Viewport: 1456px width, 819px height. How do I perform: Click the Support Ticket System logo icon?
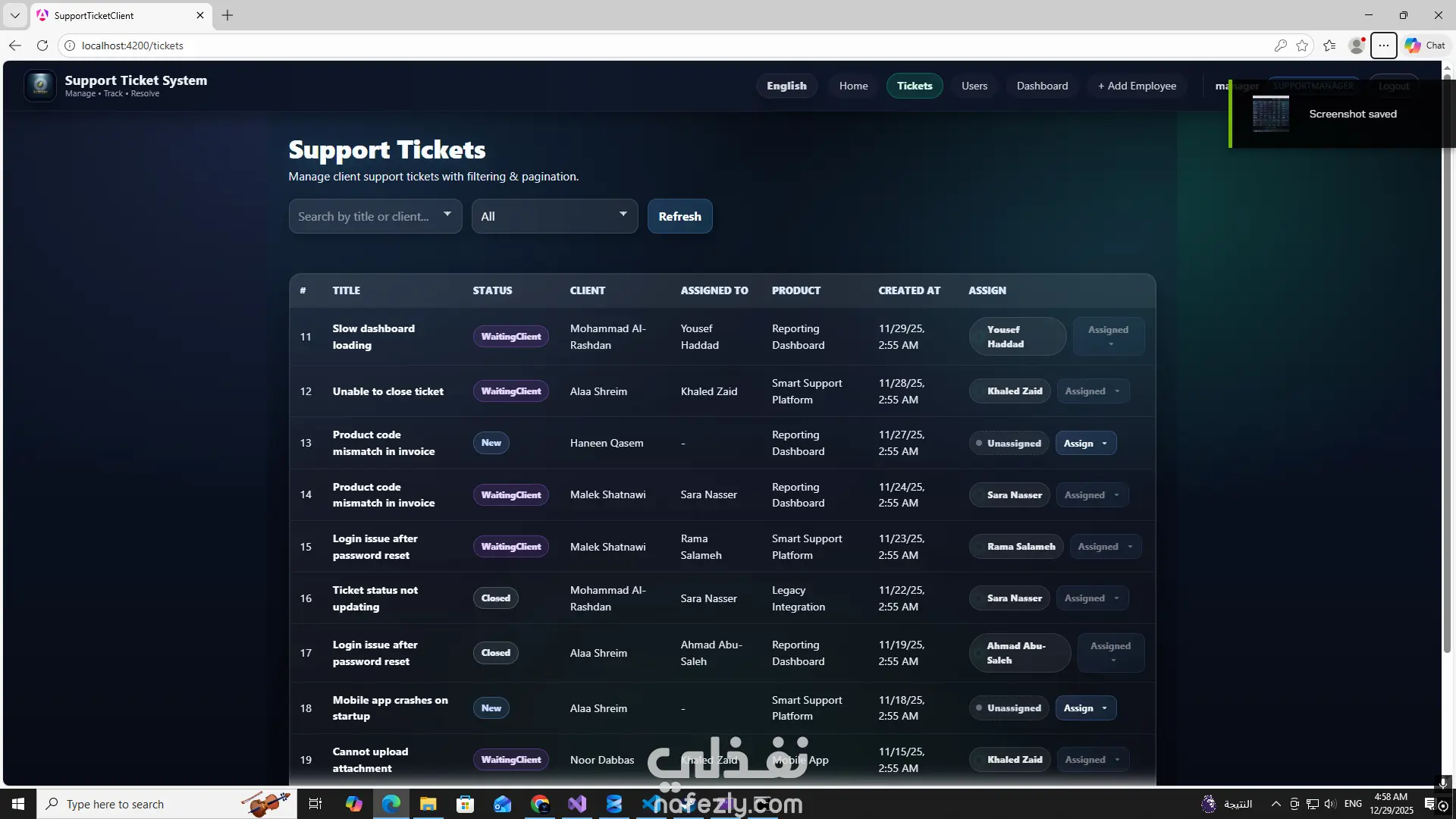click(x=40, y=86)
